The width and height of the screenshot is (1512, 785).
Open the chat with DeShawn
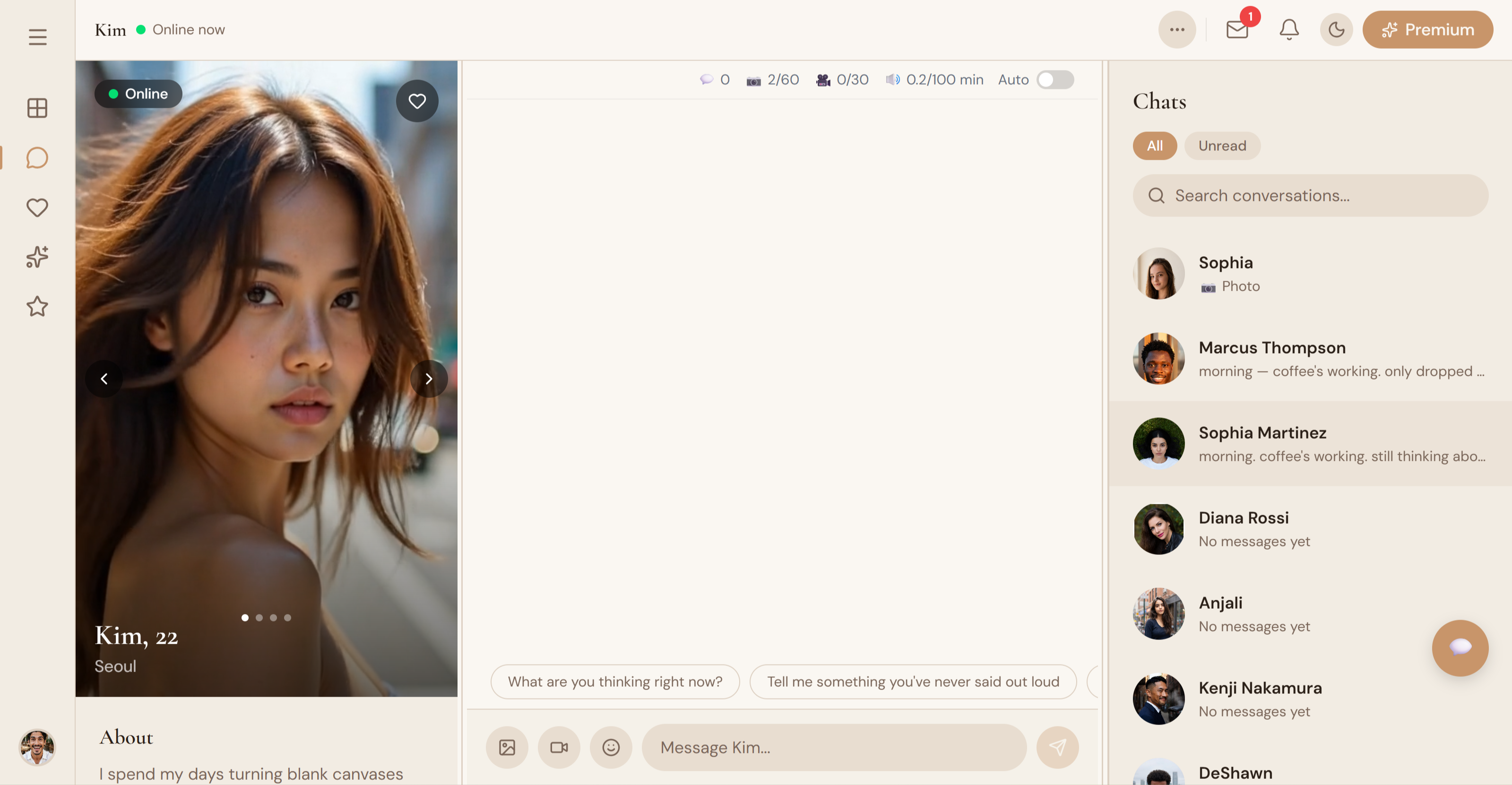coord(1310,764)
